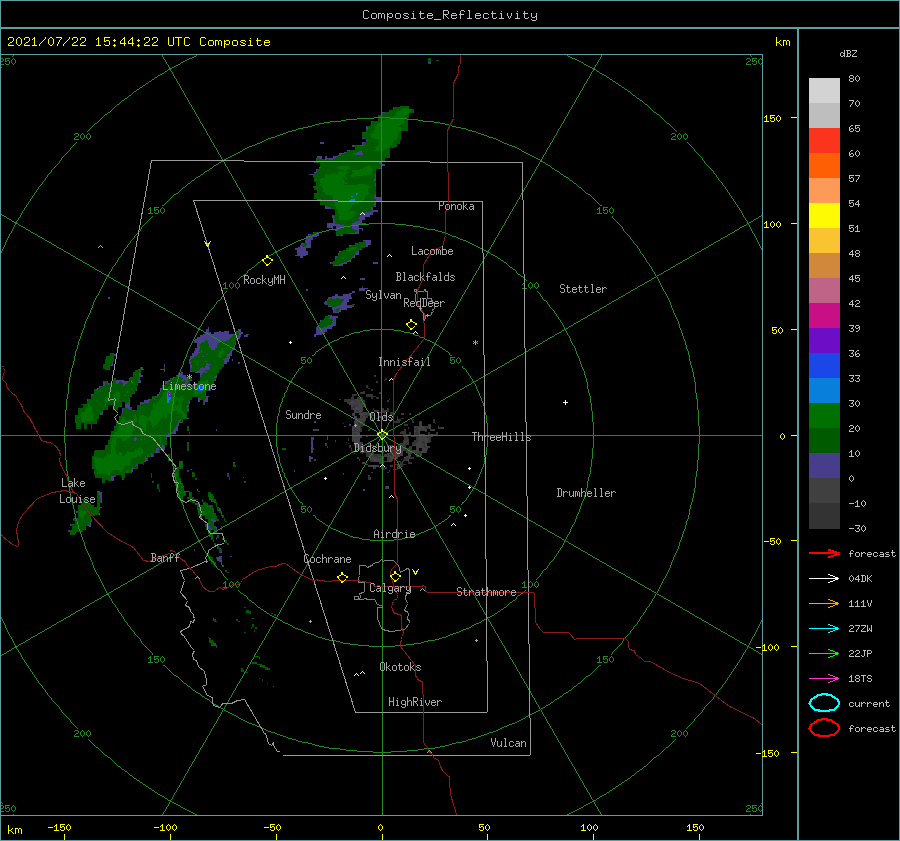
Task: Click the Limestone label
Action: 189,386
